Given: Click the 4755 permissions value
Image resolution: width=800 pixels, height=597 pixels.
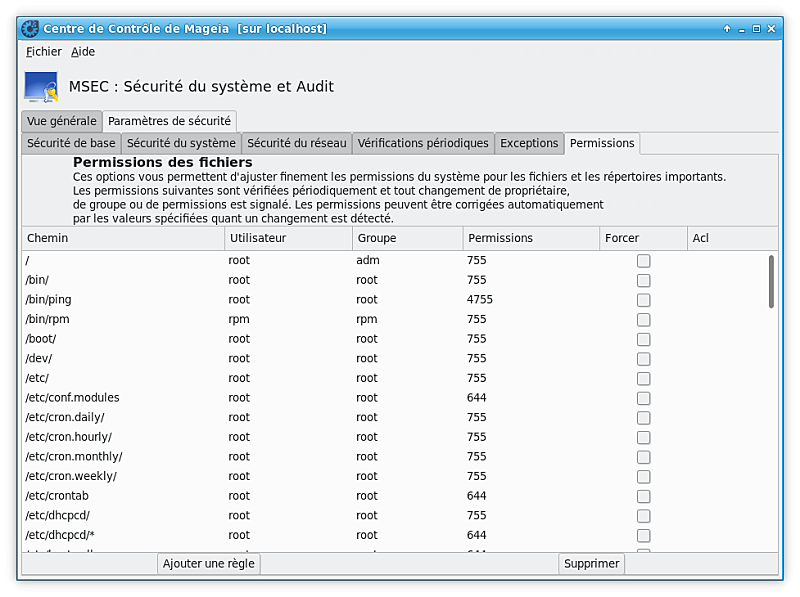Looking at the screenshot, I should [x=480, y=300].
